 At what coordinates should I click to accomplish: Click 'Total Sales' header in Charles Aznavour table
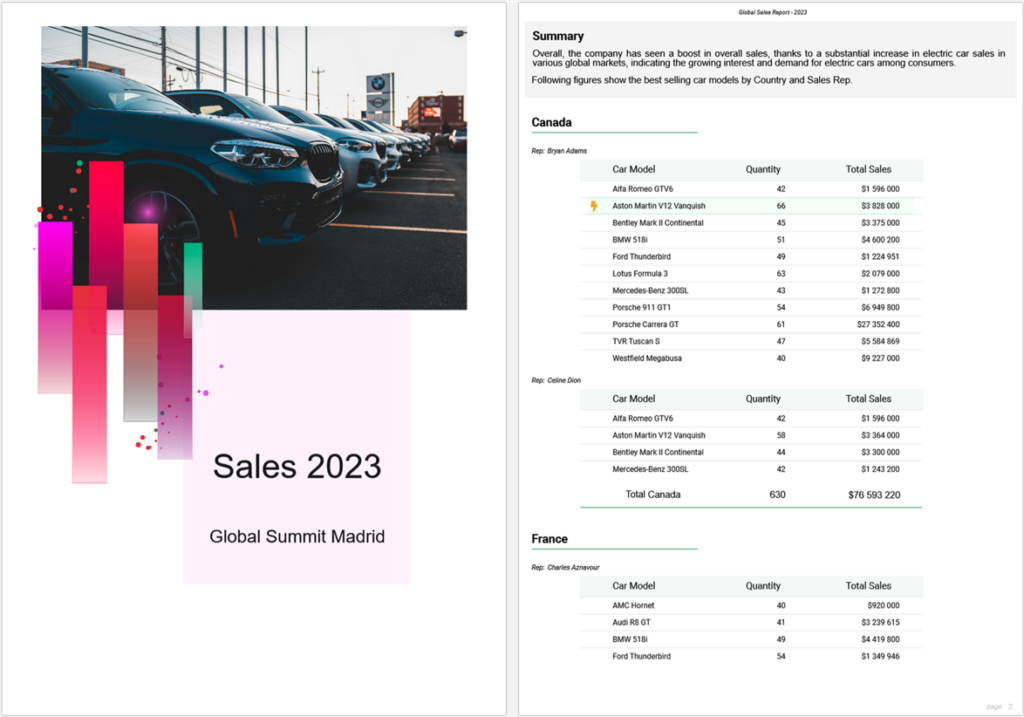[x=868, y=586]
